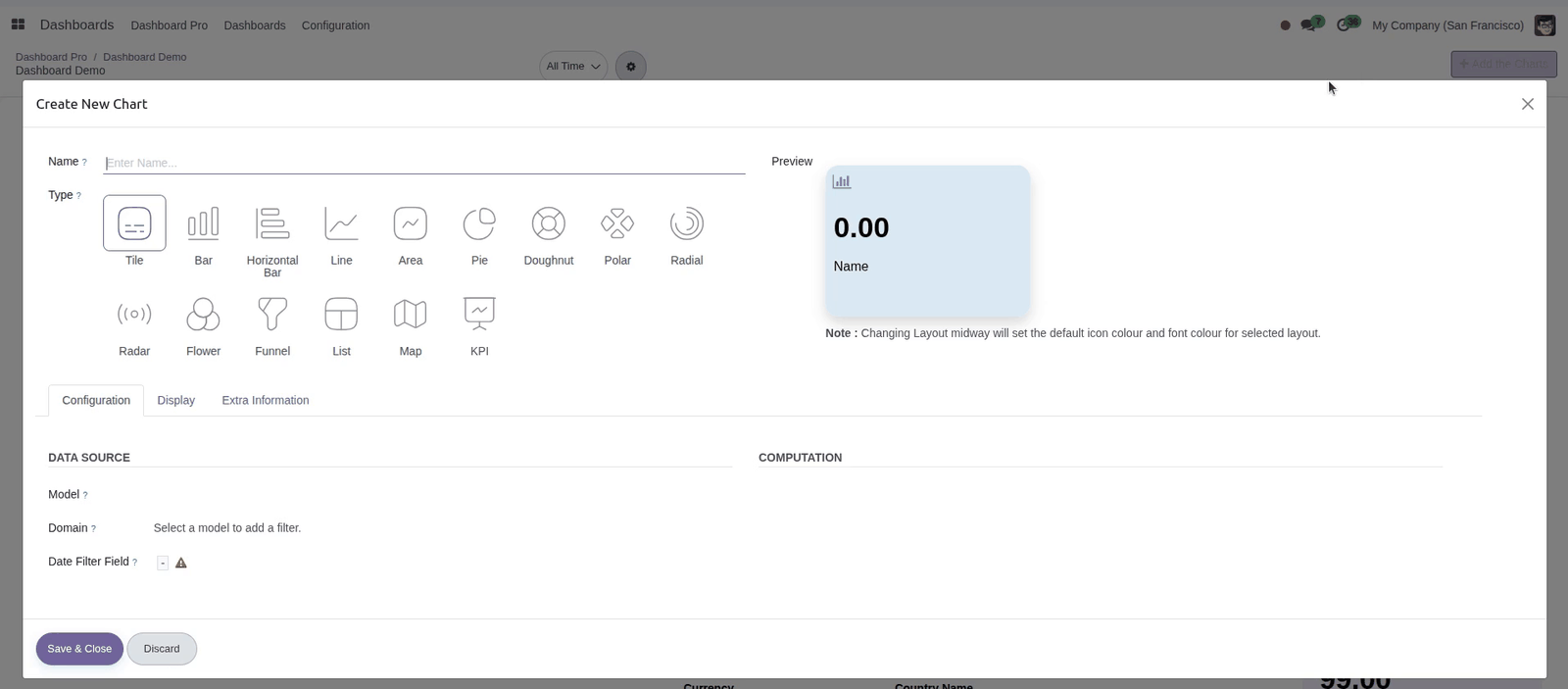1568x689 pixels.
Task: Follow the Dashboard Pro breadcrumb link
Action: (x=51, y=57)
